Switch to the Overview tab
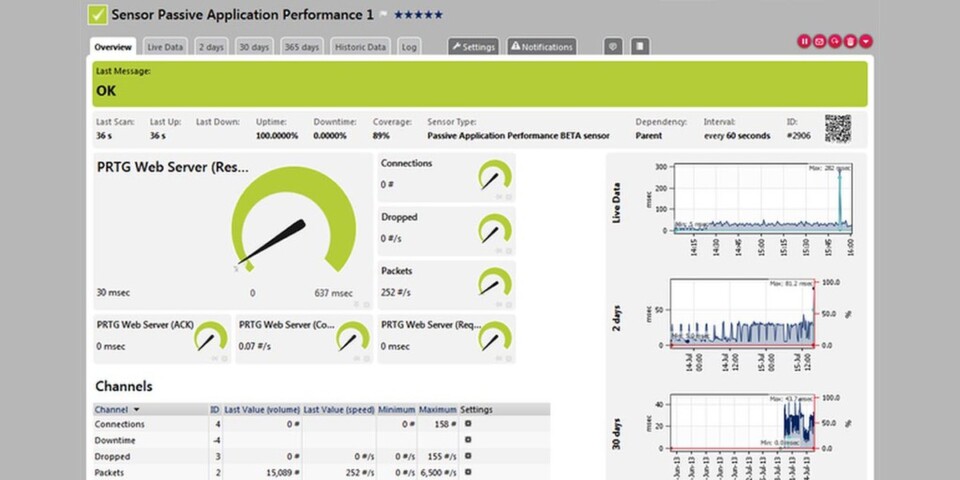 [113, 47]
